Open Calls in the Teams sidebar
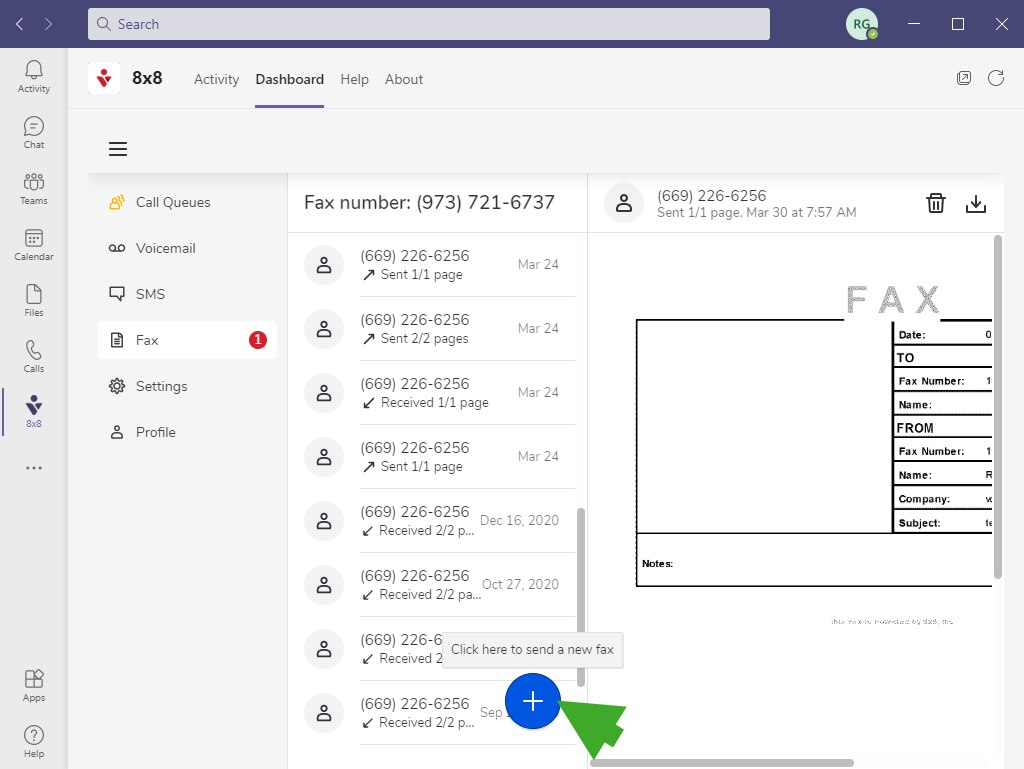 pyautogui.click(x=34, y=355)
